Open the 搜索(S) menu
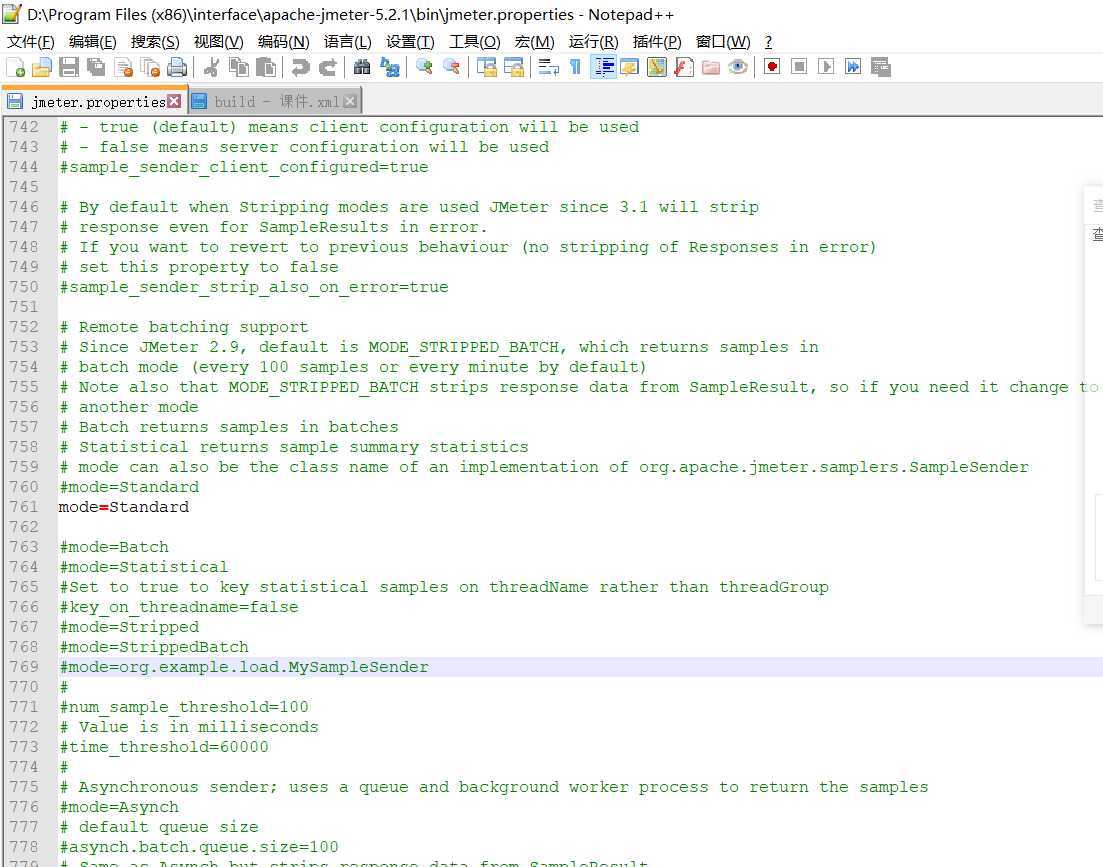 coord(155,42)
